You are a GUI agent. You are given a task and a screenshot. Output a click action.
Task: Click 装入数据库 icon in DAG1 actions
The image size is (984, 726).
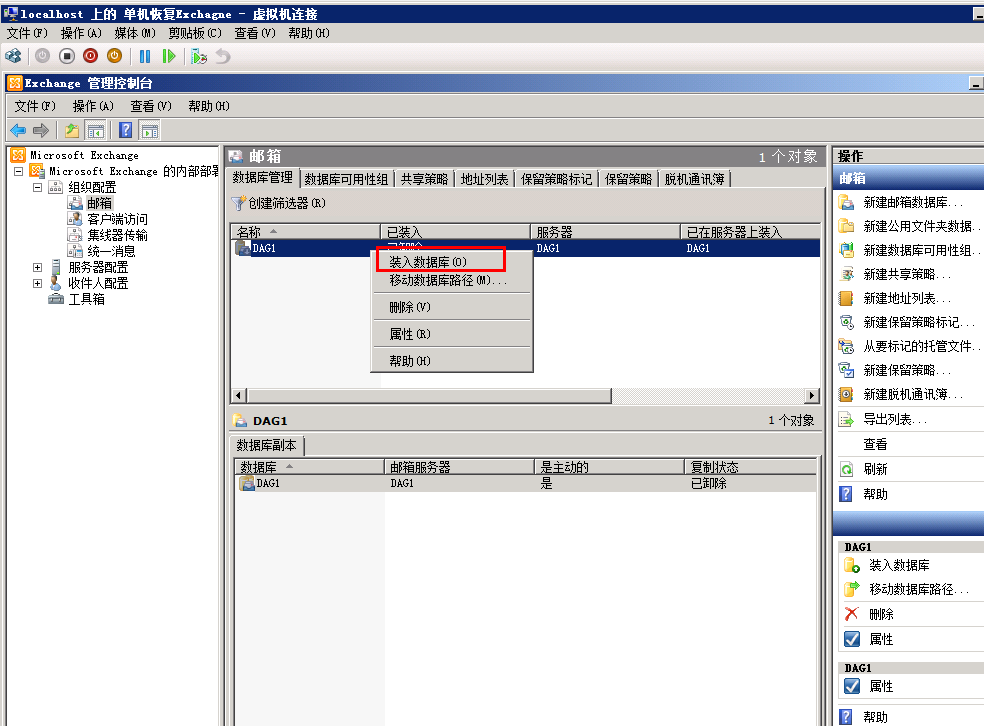tap(852, 565)
